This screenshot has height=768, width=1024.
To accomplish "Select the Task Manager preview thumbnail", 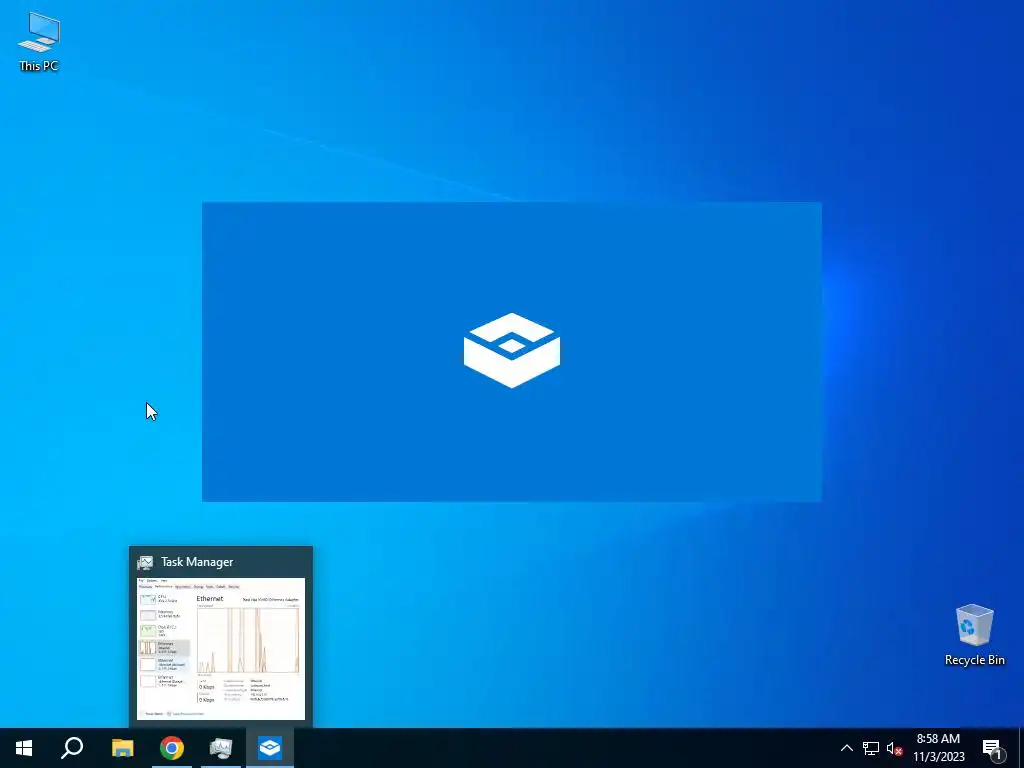I will (221, 649).
